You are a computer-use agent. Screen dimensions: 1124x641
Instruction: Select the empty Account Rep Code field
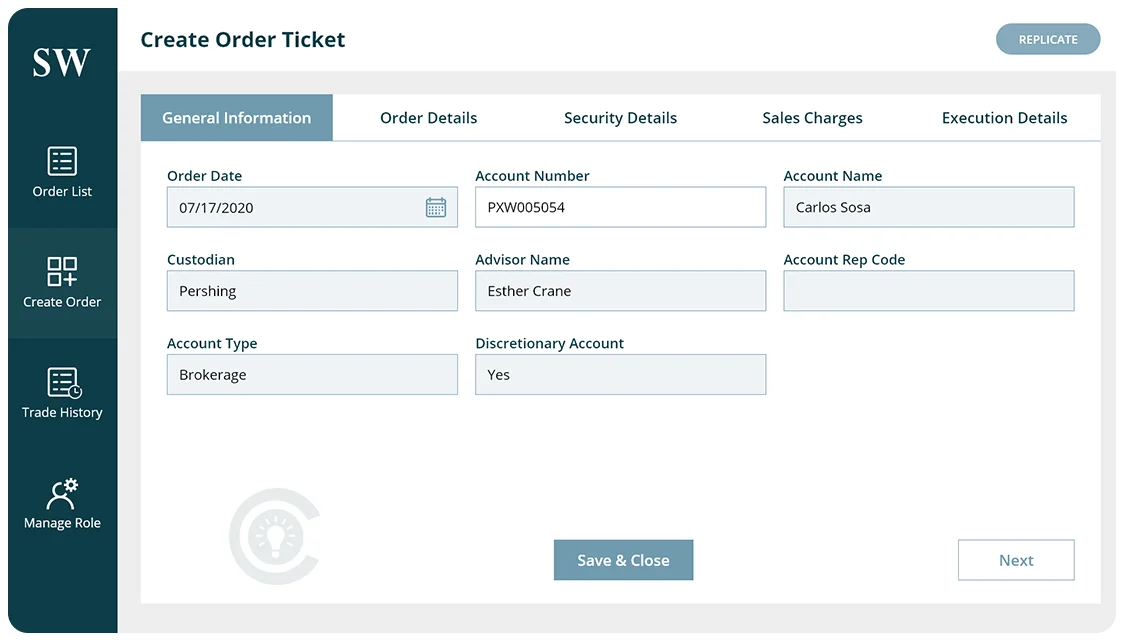pos(928,291)
